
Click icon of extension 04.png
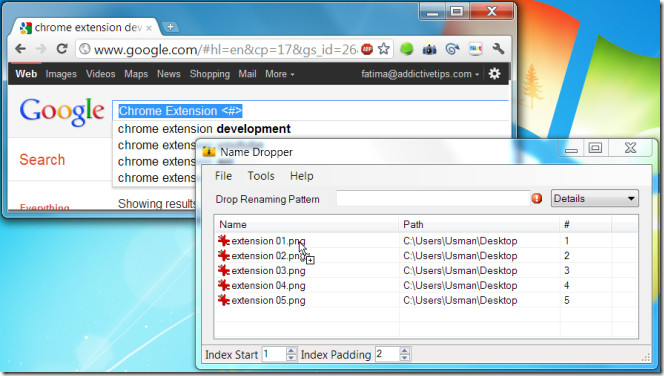tap(224, 285)
